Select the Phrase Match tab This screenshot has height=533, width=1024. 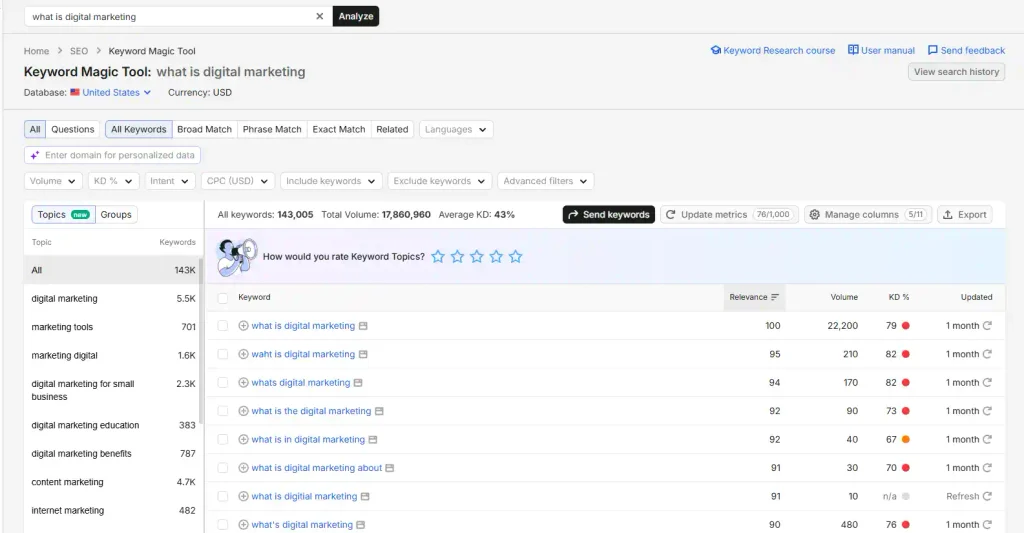point(272,129)
